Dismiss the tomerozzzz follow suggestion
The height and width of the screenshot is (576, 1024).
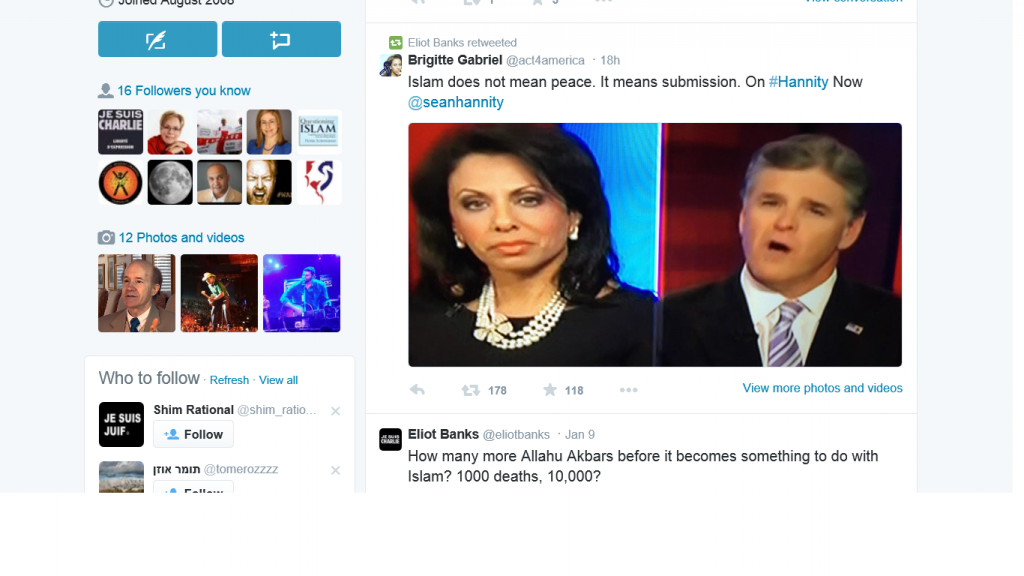point(336,470)
